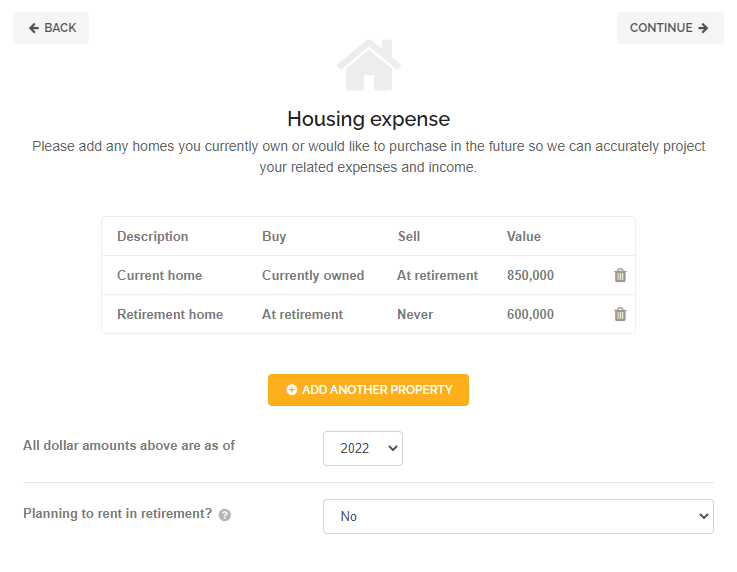Select the Current home description cell
Image resolution: width=737 pixels, height=572 pixels.
pos(159,275)
